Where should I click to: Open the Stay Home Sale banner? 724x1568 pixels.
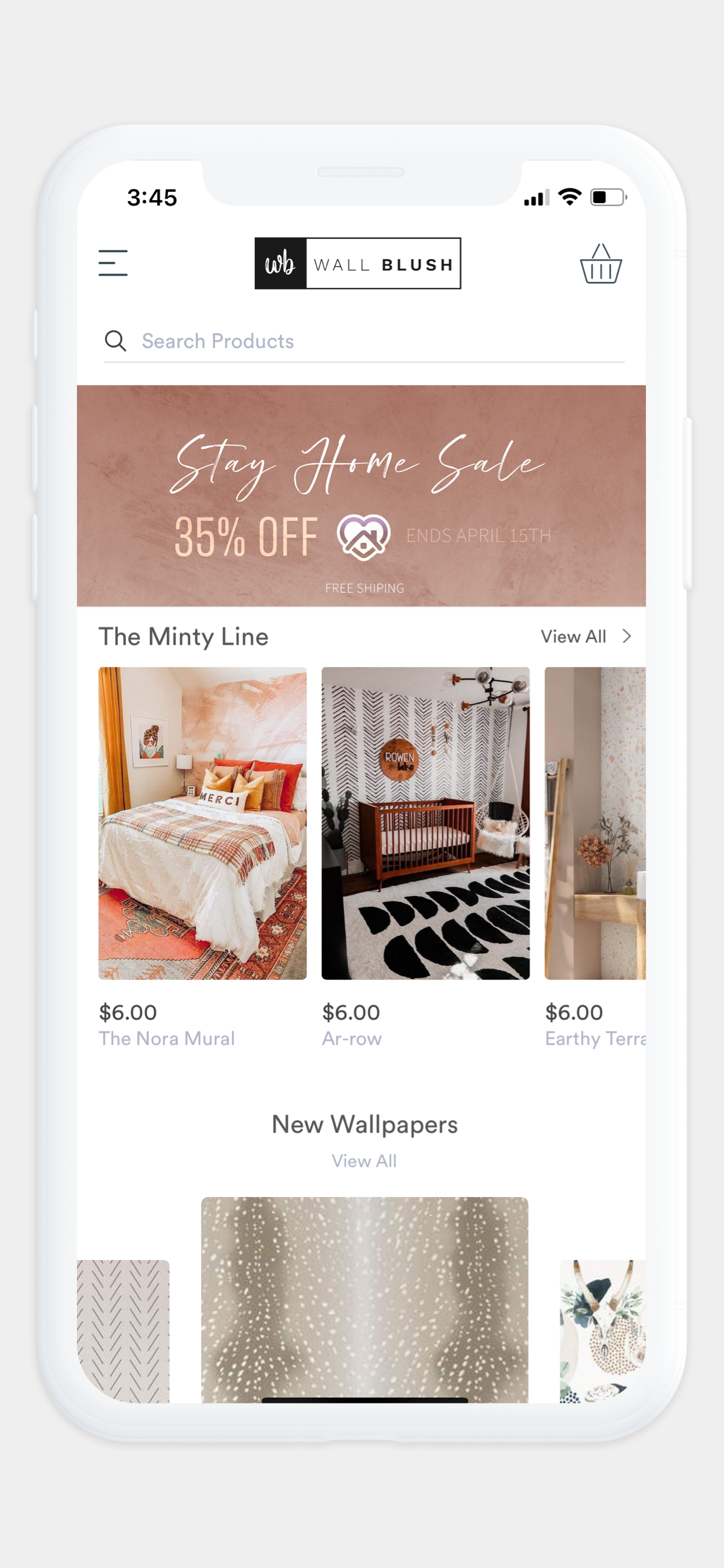tap(361, 495)
